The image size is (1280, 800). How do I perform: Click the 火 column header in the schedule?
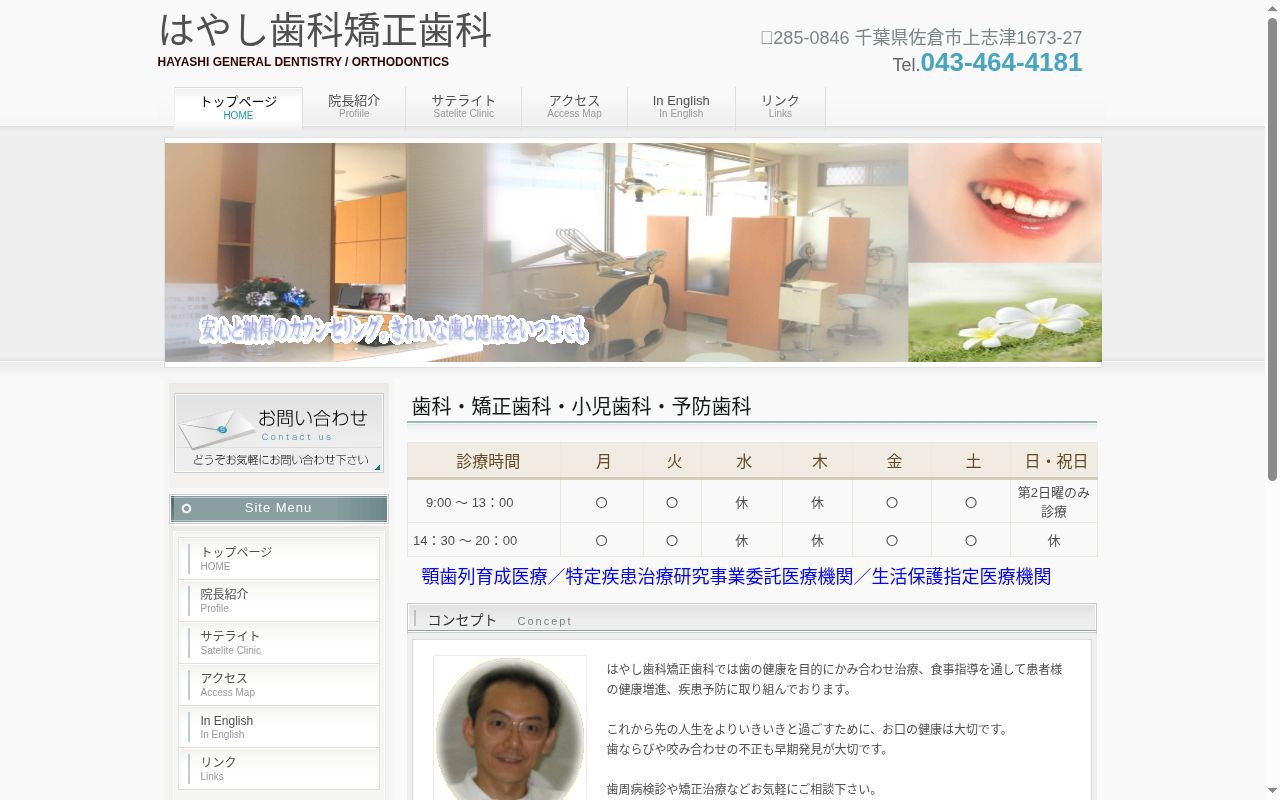pyautogui.click(x=674, y=461)
